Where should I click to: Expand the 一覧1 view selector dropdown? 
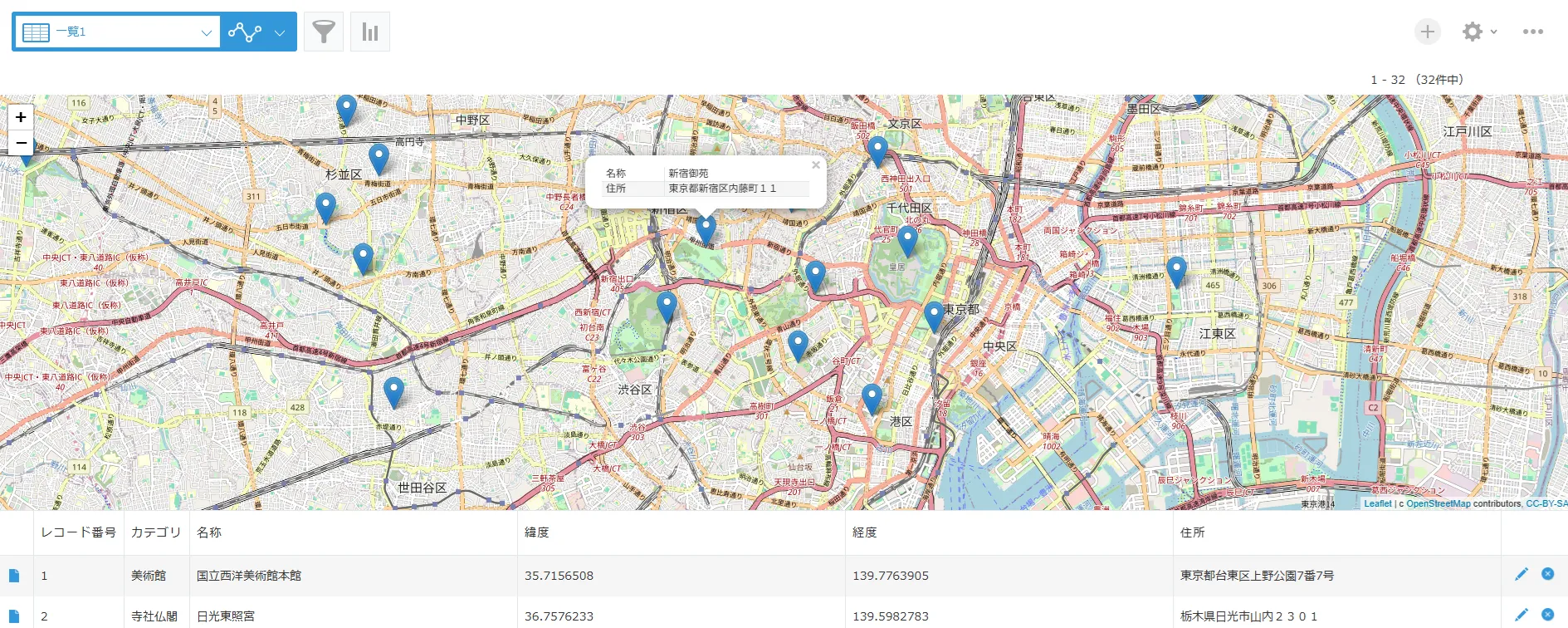coord(206,32)
